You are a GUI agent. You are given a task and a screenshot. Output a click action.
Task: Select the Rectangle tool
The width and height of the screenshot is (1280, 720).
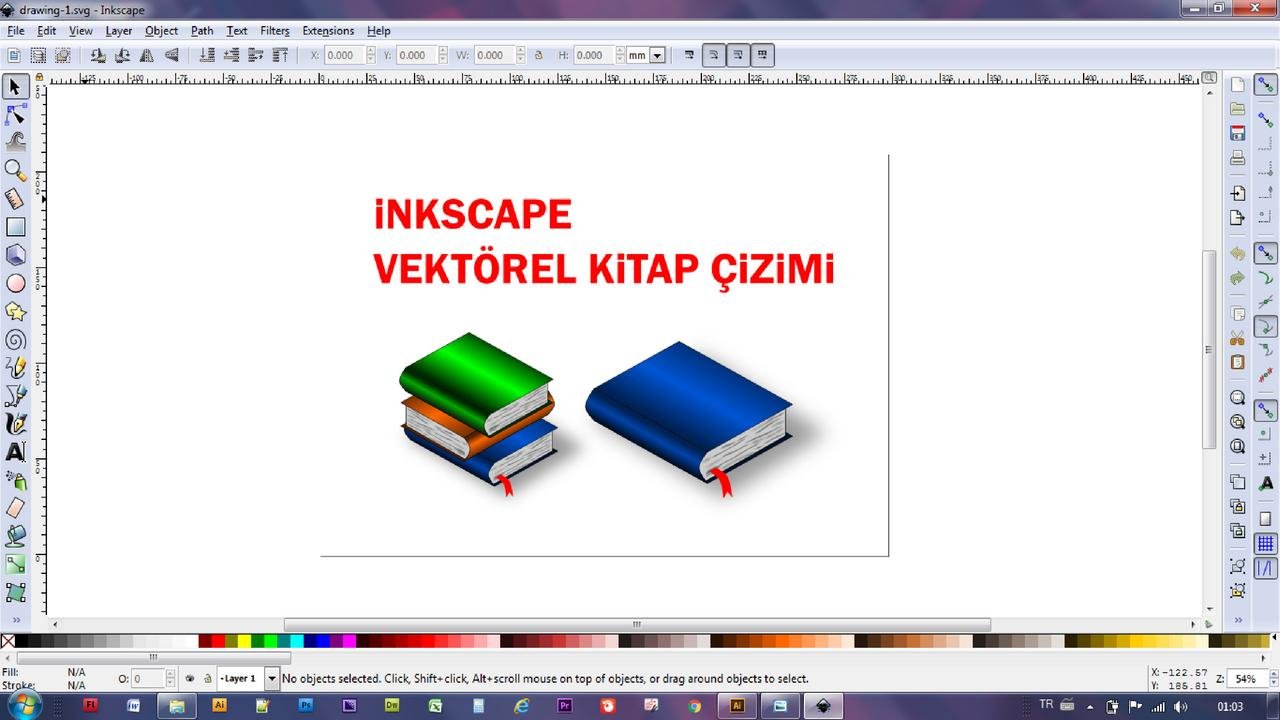(x=15, y=227)
